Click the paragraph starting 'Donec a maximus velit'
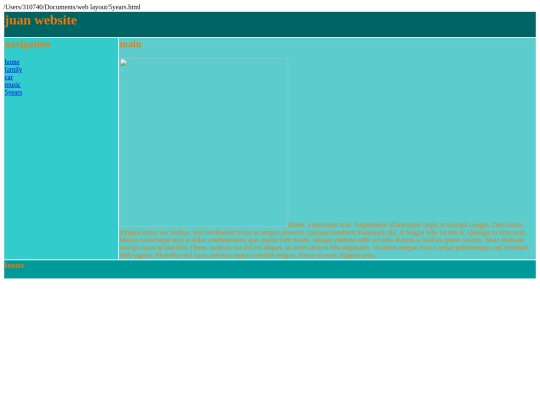The width and height of the screenshot is (540, 405). point(324,240)
